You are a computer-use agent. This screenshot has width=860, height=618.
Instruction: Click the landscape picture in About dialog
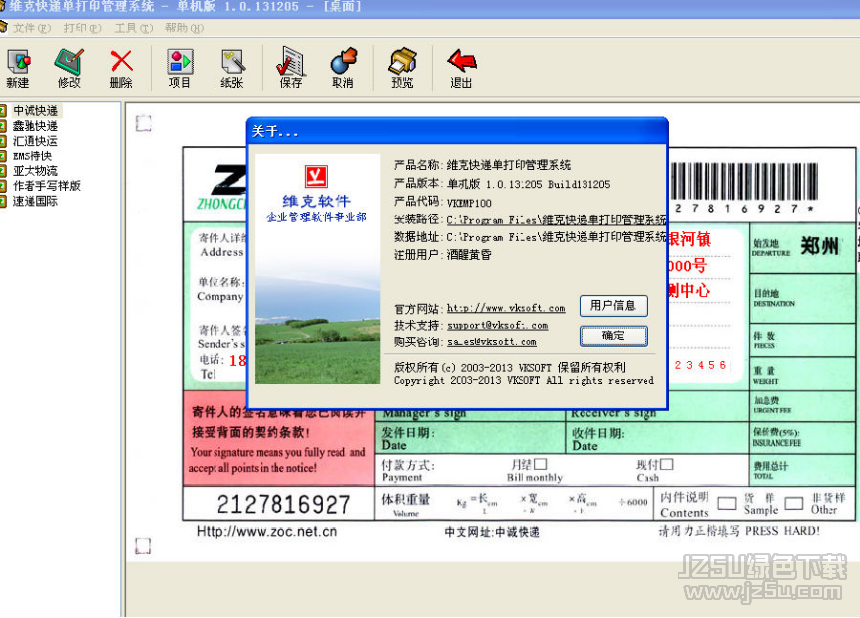point(318,326)
